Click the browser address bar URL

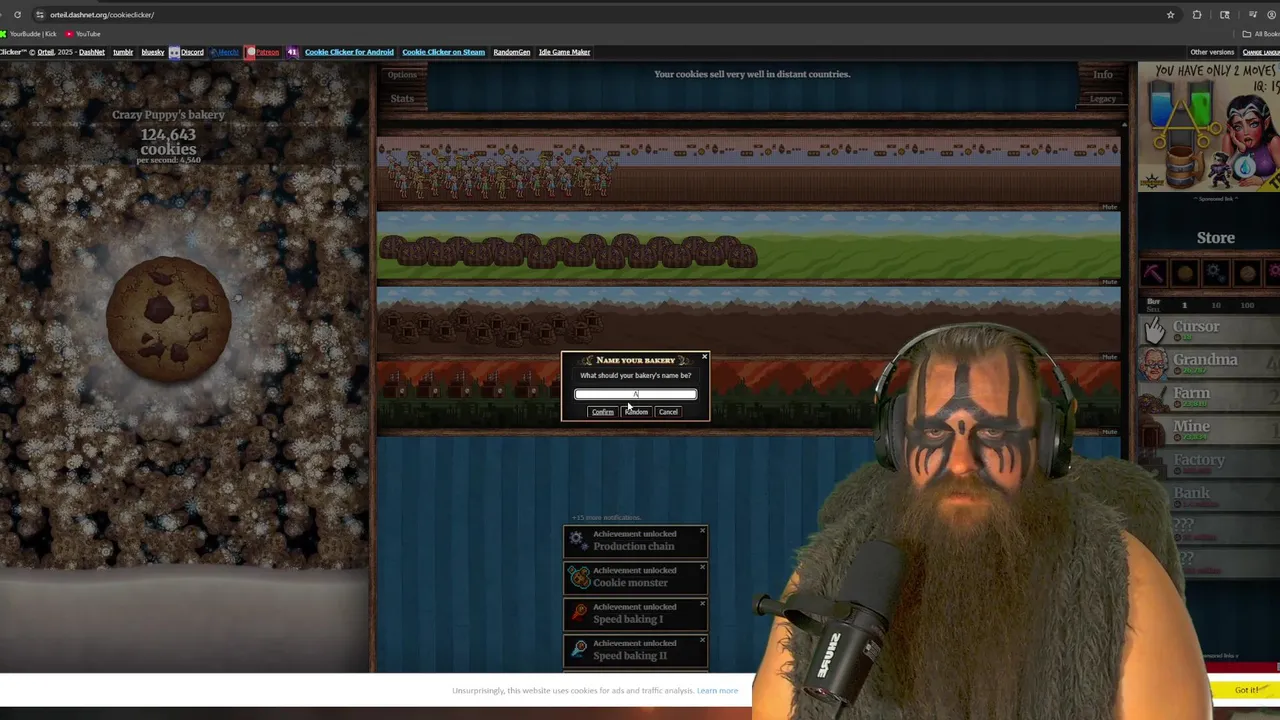[102, 15]
